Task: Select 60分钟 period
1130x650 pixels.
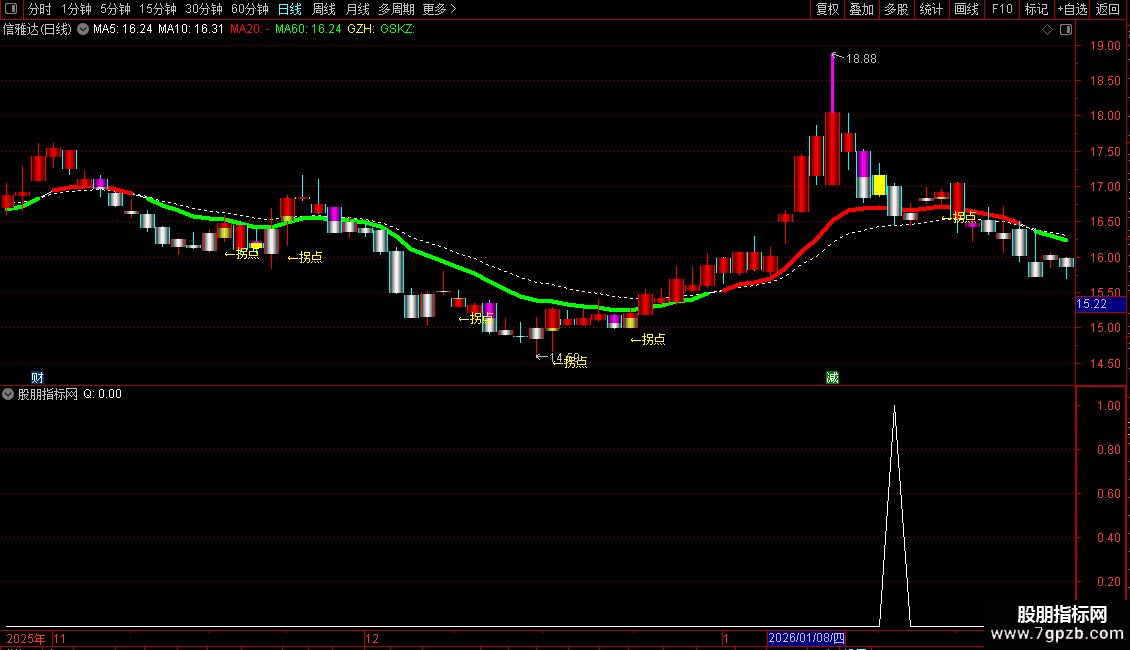Action: [249, 9]
